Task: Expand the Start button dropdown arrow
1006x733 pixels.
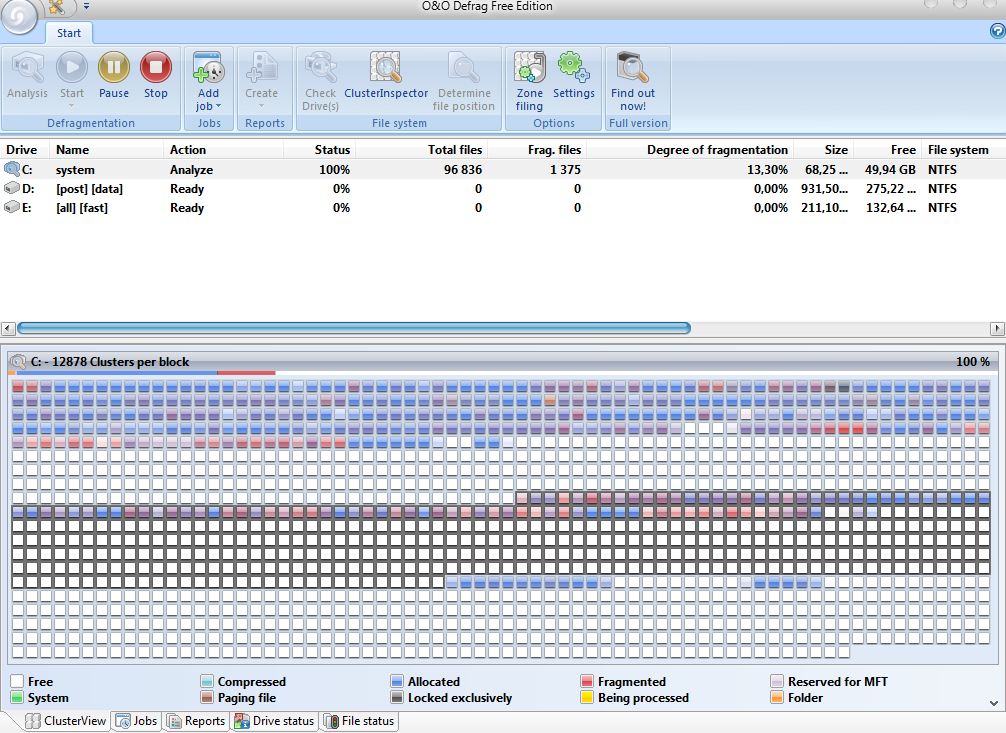Action: click(x=72, y=105)
